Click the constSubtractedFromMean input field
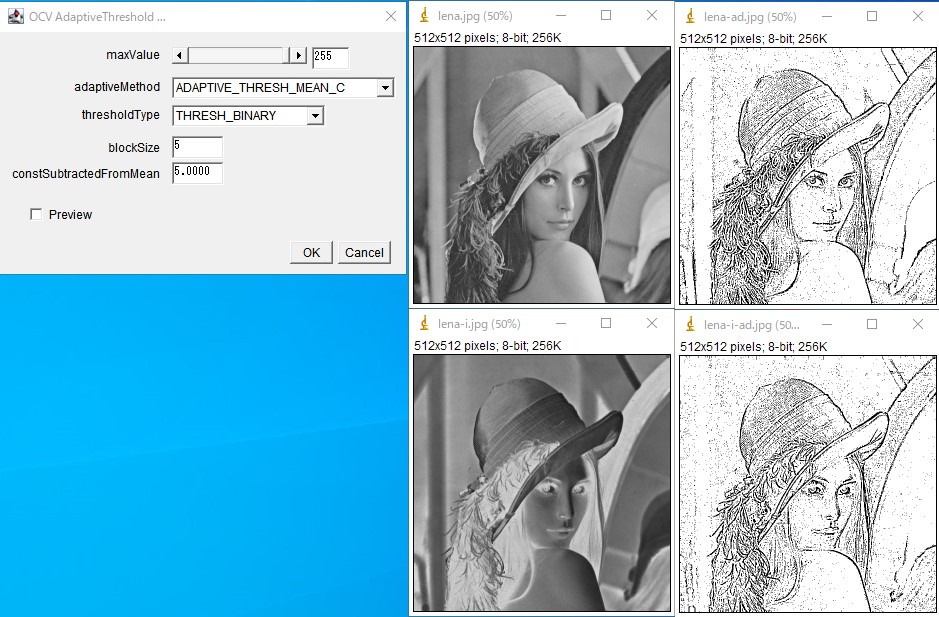This screenshot has height=617, width=939. [x=197, y=173]
